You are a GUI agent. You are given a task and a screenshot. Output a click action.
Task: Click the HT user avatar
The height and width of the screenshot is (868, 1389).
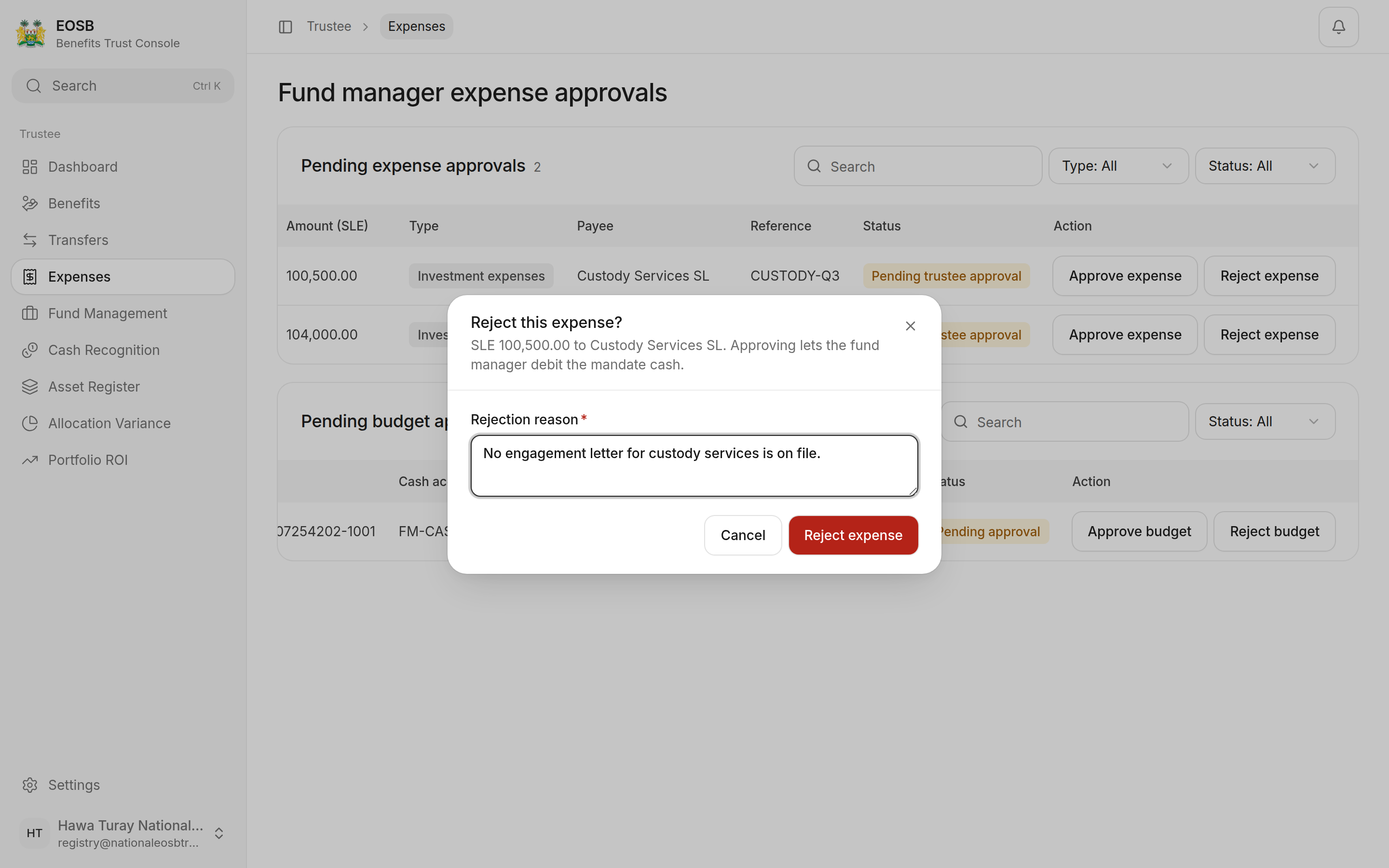(x=34, y=833)
